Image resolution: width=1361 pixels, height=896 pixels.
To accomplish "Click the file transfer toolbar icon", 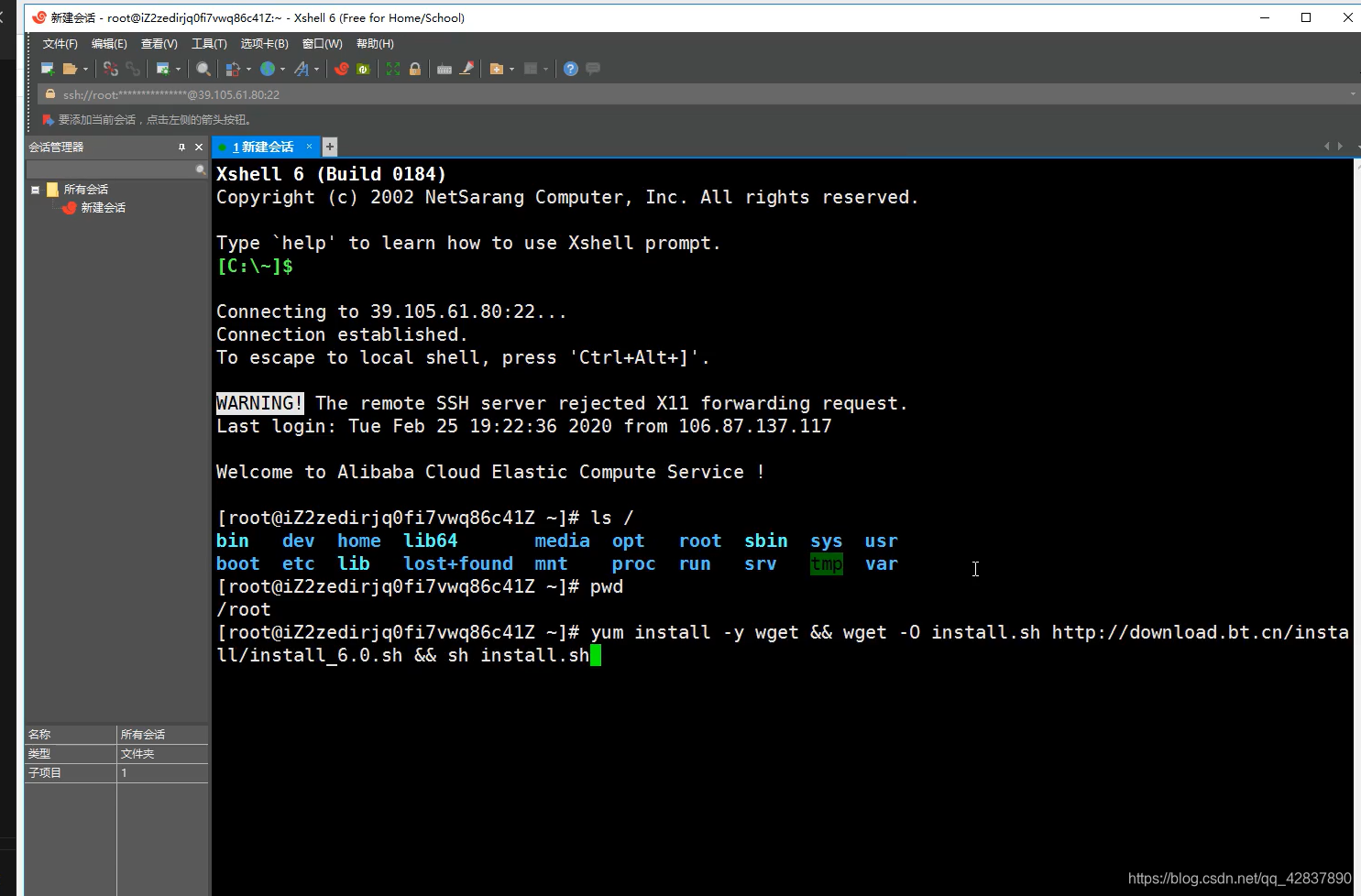I will tap(233, 69).
